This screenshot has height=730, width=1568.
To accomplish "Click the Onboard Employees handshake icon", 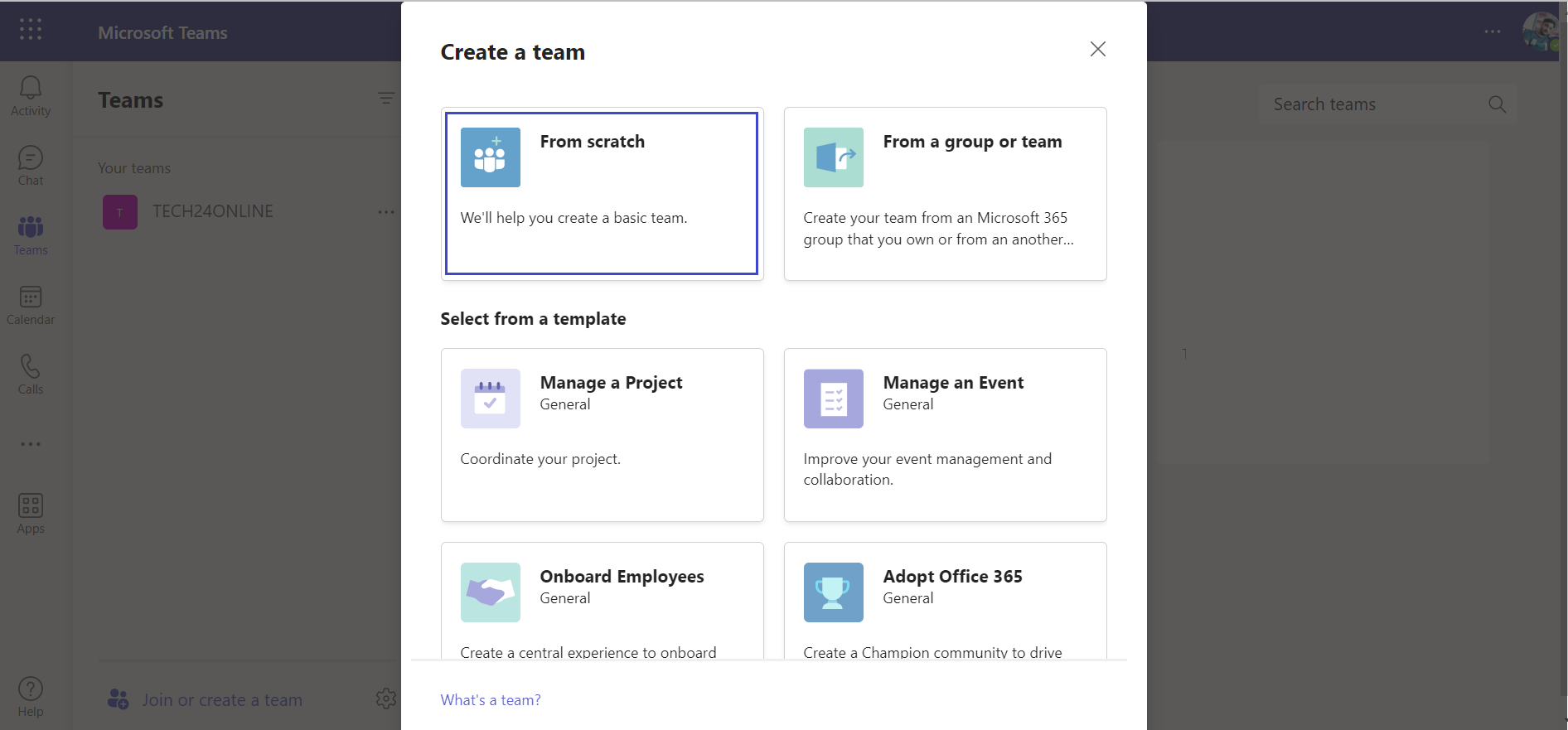I will tap(491, 592).
